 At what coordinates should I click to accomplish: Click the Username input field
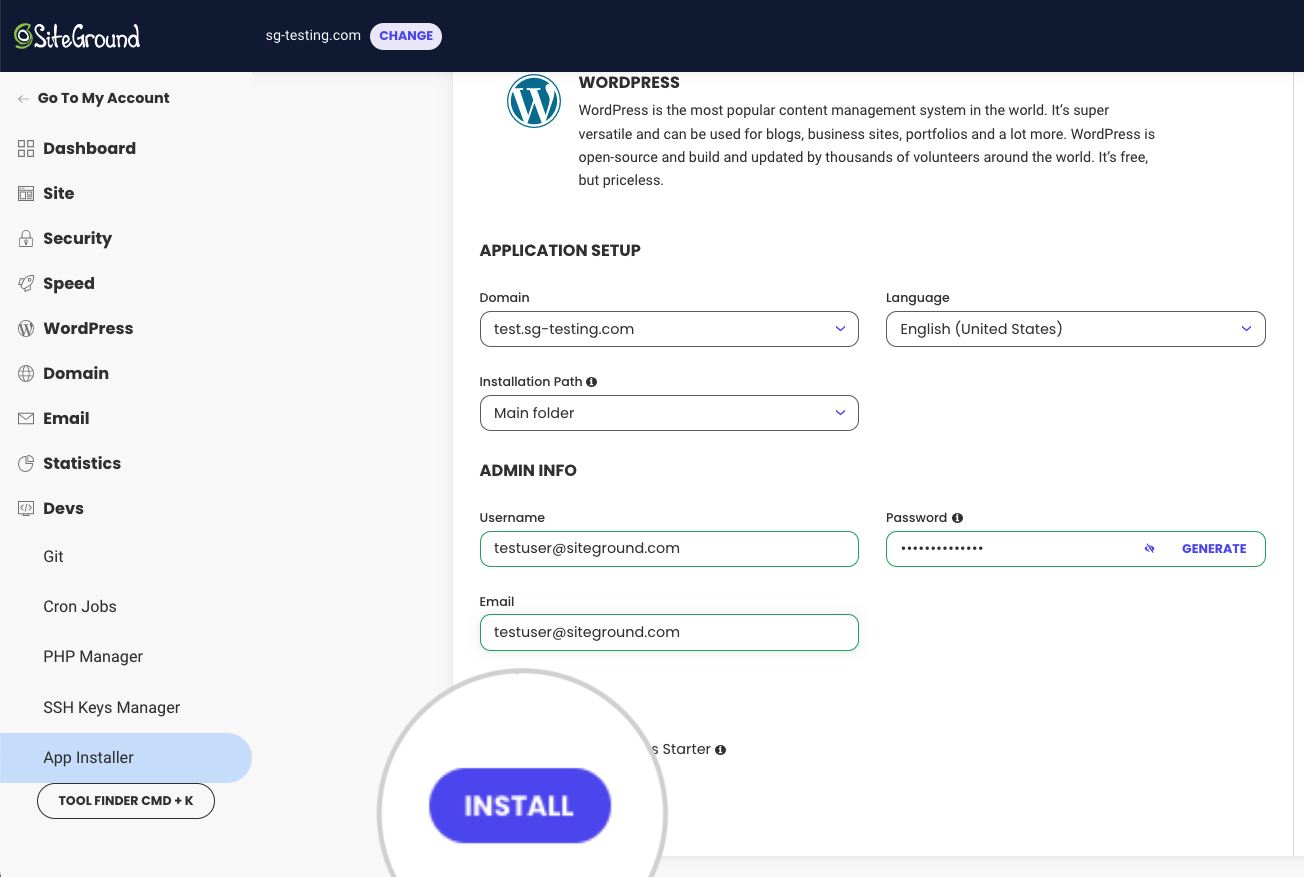coord(669,549)
